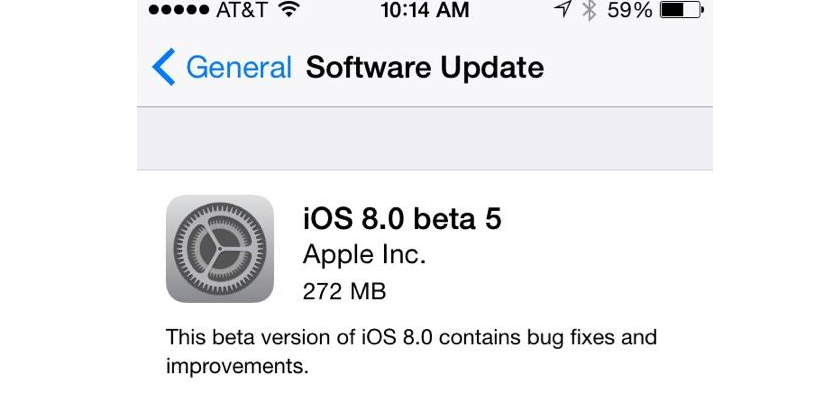This screenshot has width=840, height=400.
Task: Tap the word General in navigation bar
Action: 239,68
